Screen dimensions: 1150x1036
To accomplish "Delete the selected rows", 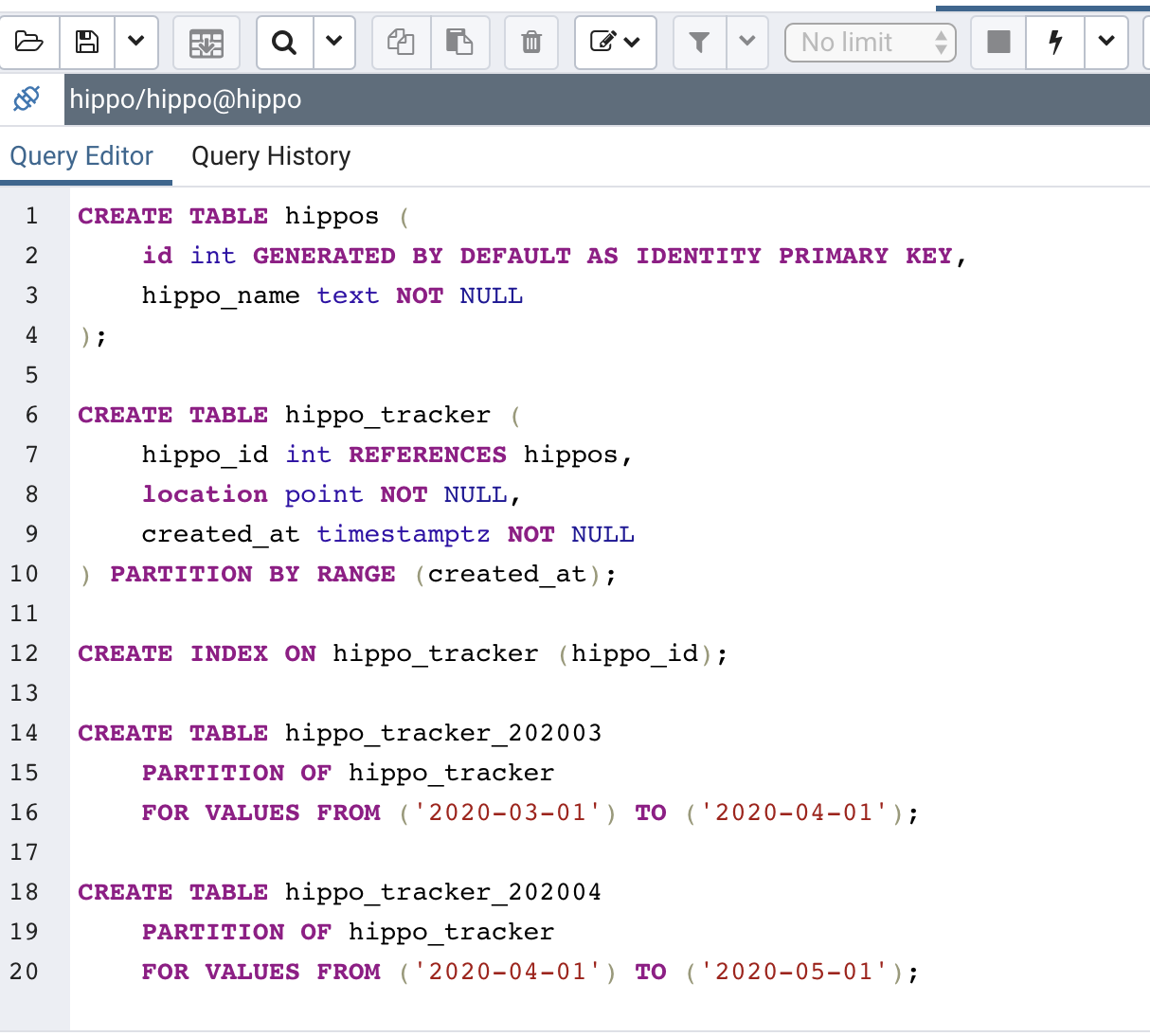I will tap(530, 42).
